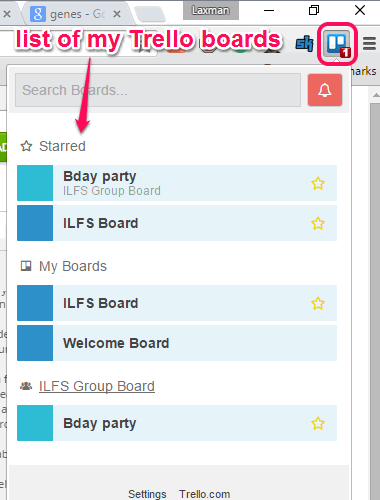
Task: Click the ILFS Group Board people icon
Action: [x=26, y=386]
